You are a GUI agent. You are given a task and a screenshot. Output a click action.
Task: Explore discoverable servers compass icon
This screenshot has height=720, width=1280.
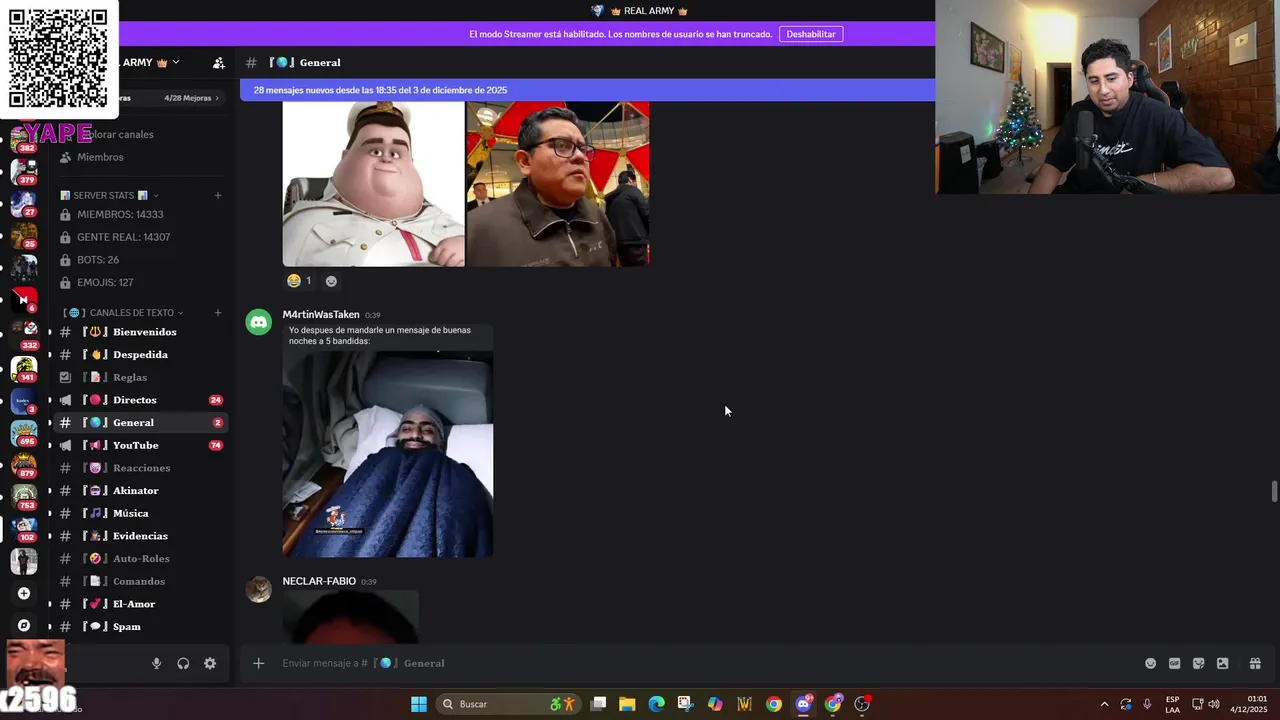tap(24, 625)
